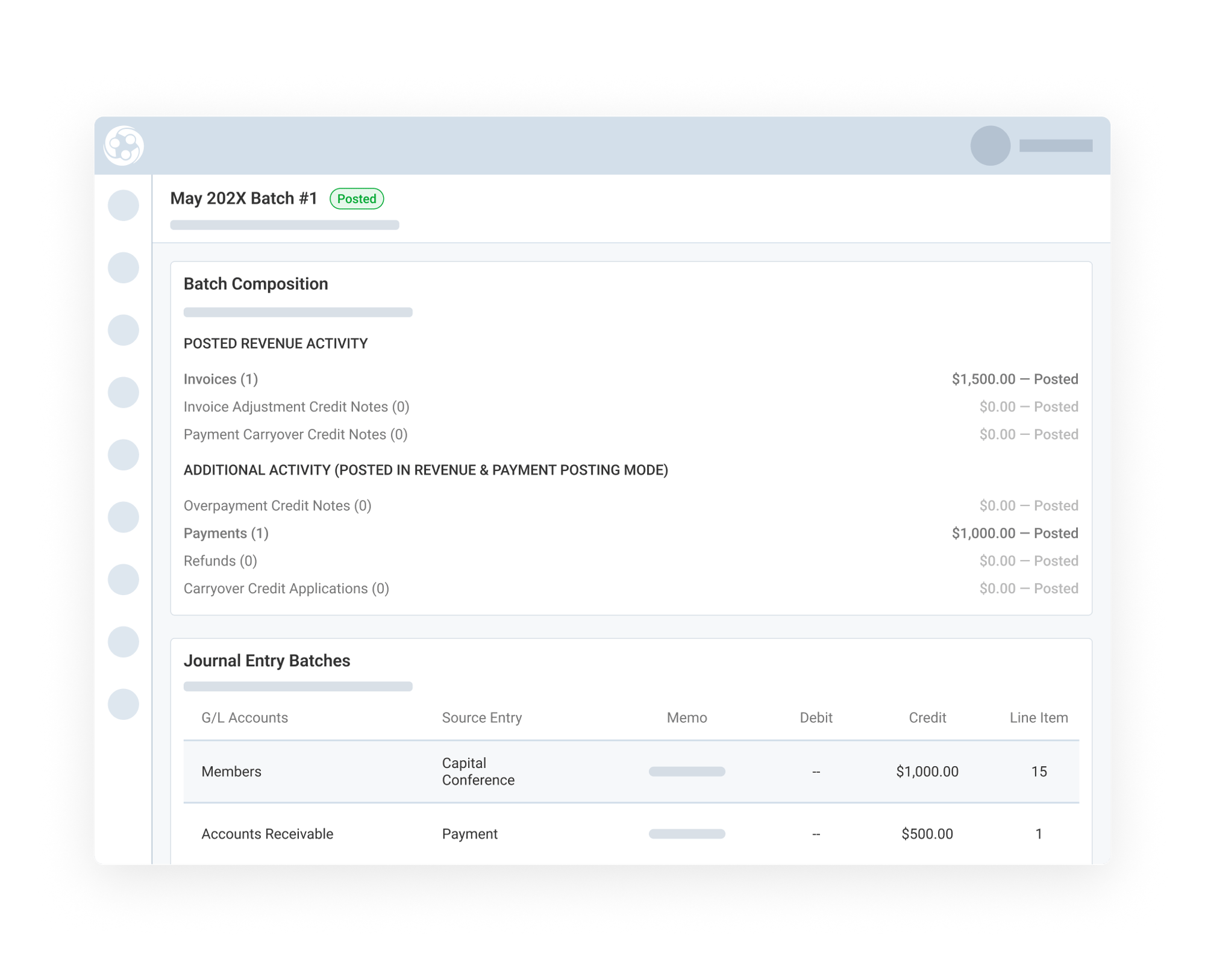Viewport: 1205px width, 980px height.
Task: Click the $500.00 credit value
Action: 927,834
